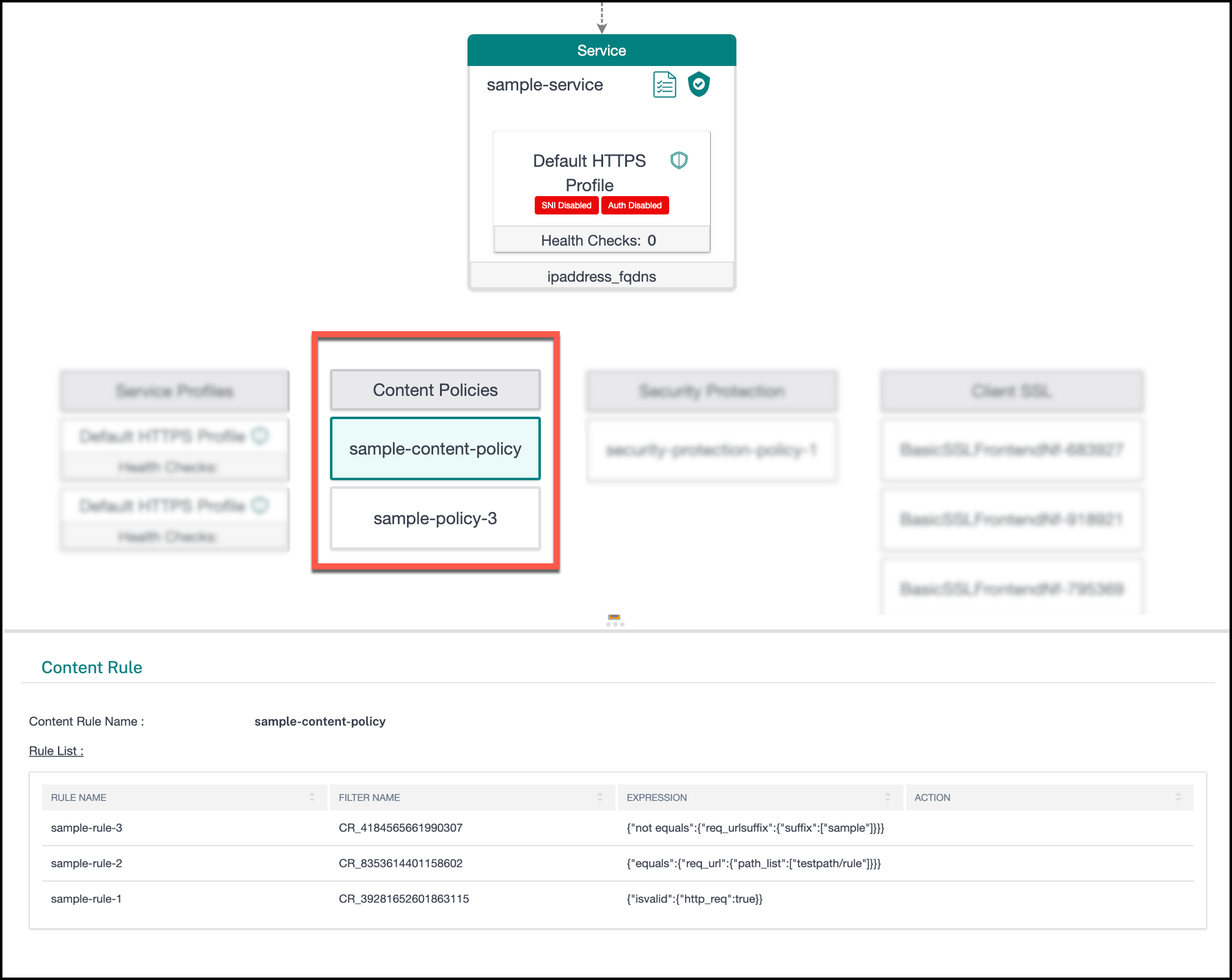Screen dimensions: 1232x980
Task: Click the panel splitter handle icon
Action: pyautogui.click(x=615, y=620)
